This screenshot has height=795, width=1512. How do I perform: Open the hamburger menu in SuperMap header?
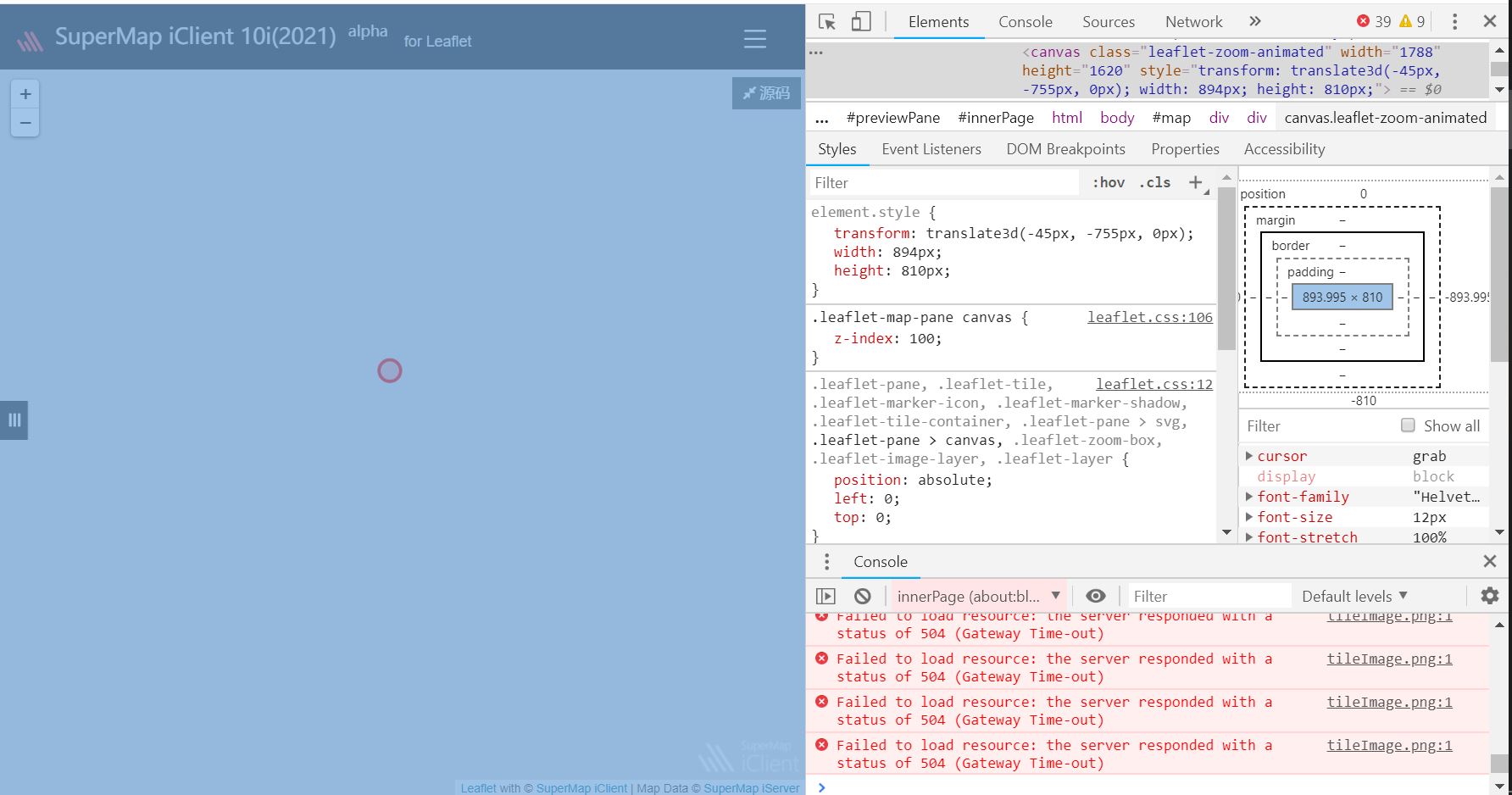click(754, 39)
